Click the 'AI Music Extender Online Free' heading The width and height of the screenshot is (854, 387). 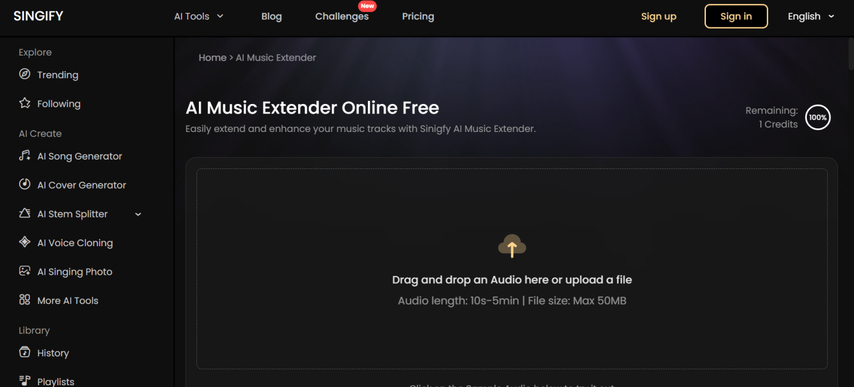click(312, 108)
